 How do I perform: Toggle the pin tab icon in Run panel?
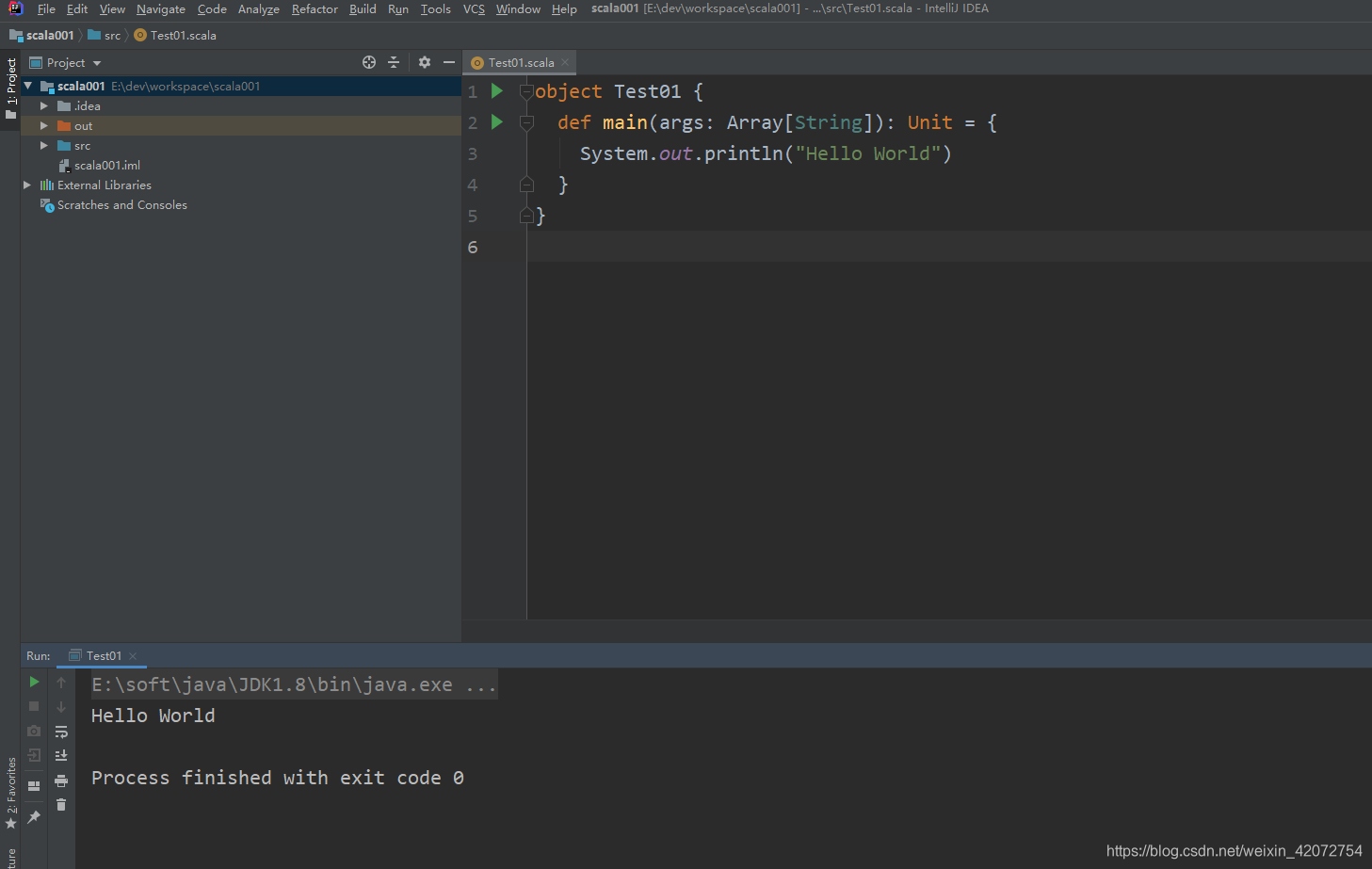34,816
